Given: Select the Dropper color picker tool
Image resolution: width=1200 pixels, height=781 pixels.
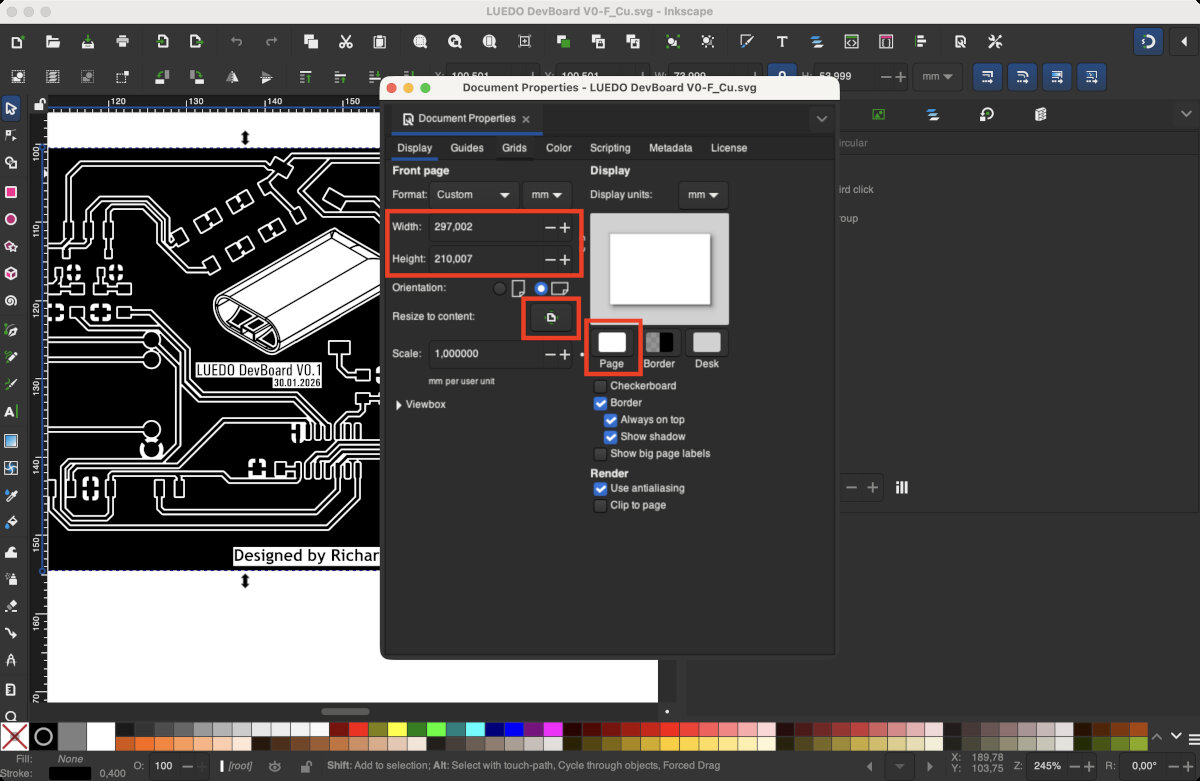Looking at the screenshot, I should tap(11, 495).
